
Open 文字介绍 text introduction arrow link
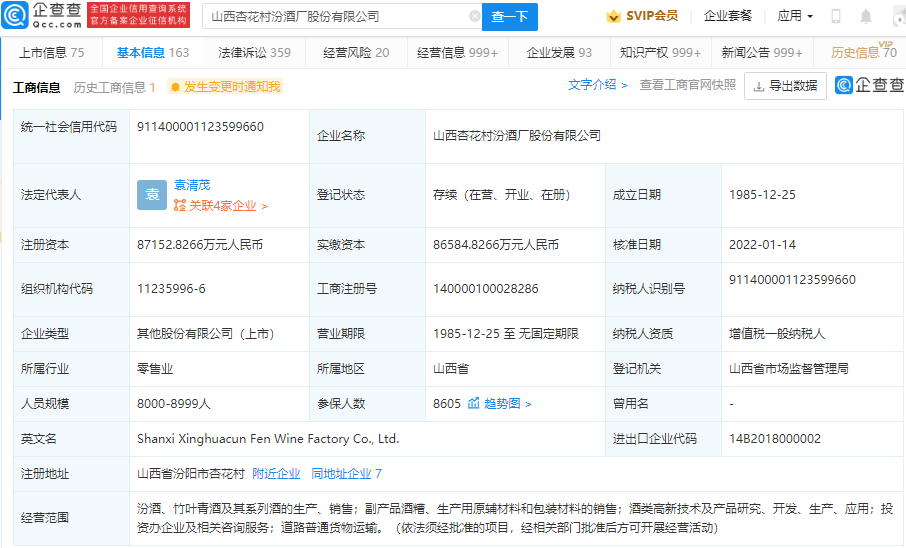click(598, 85)
